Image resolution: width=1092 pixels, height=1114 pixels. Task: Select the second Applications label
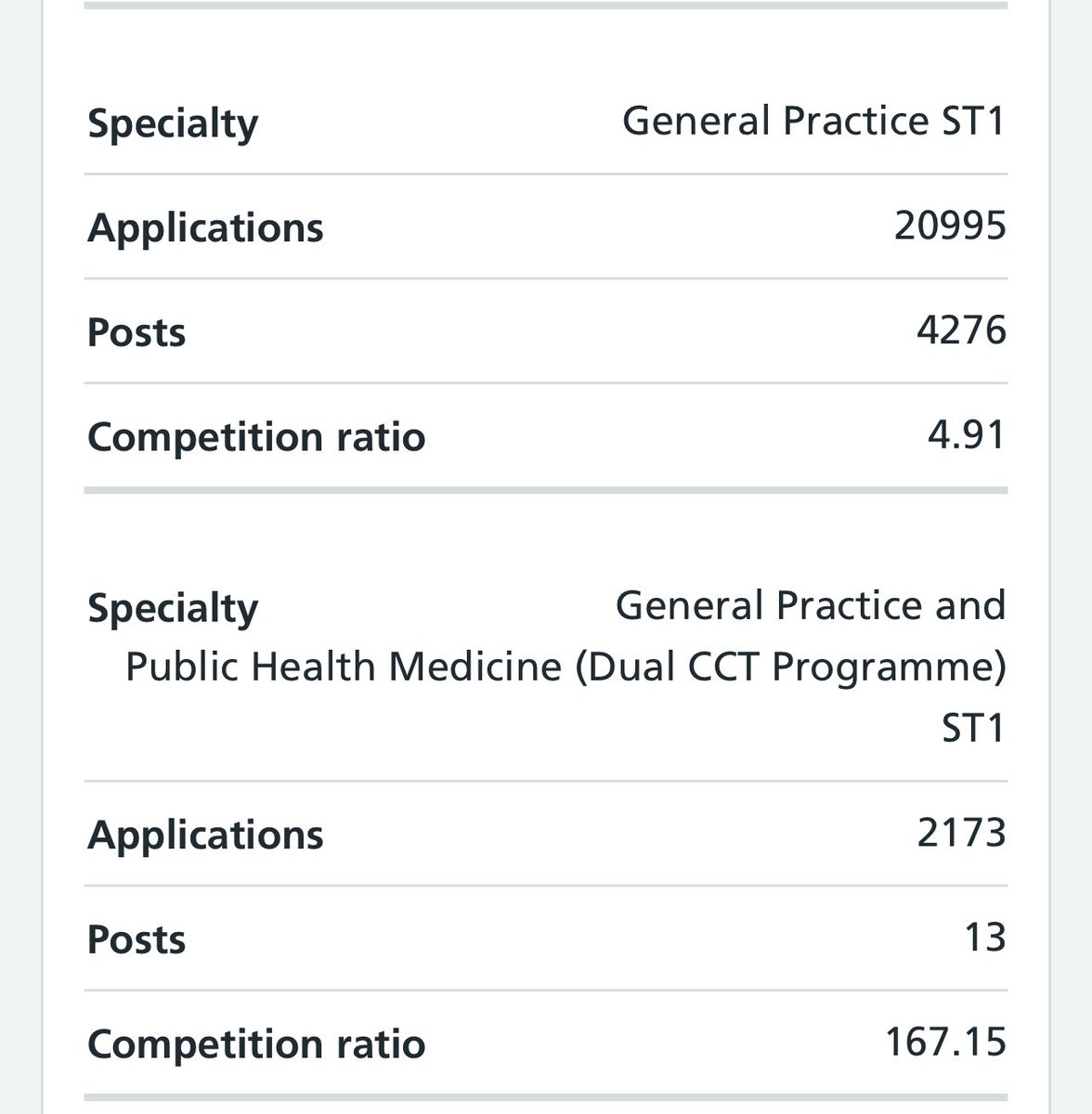coord(205,835)
